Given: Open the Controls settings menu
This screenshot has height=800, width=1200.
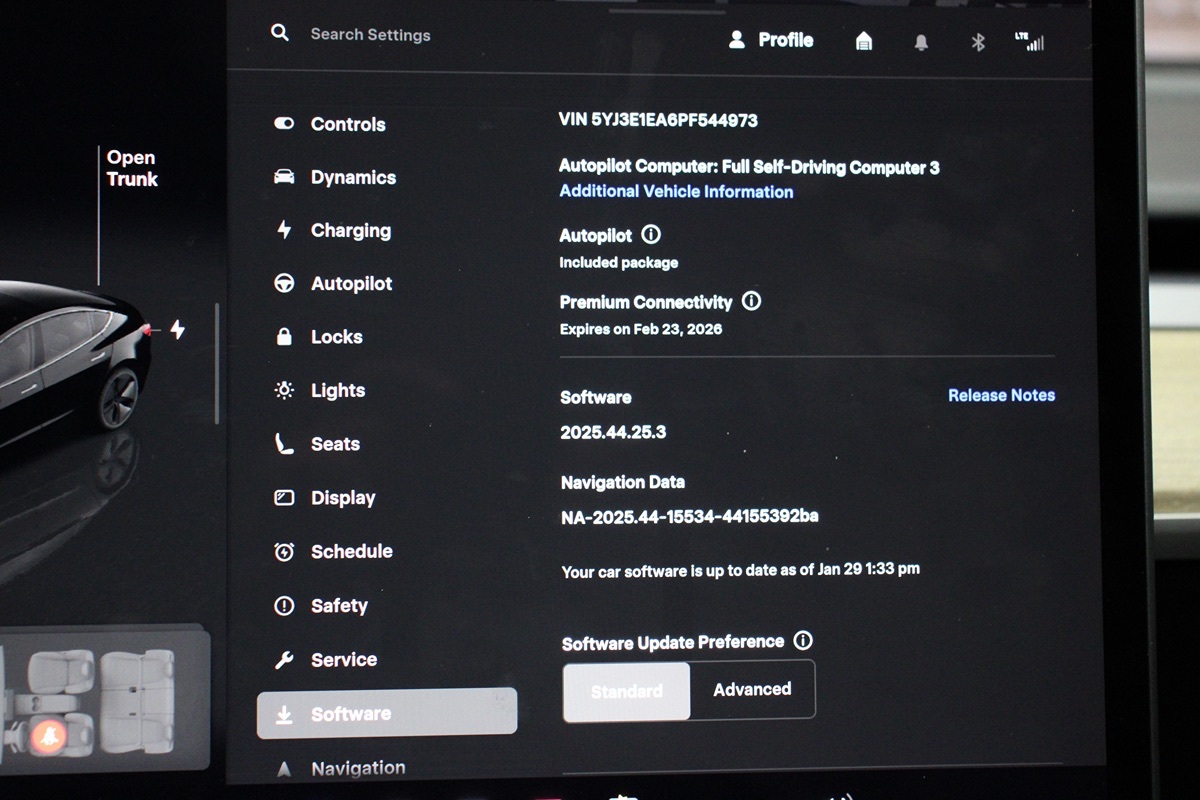Looking at the screenshot, I should [x=347, y=124].
